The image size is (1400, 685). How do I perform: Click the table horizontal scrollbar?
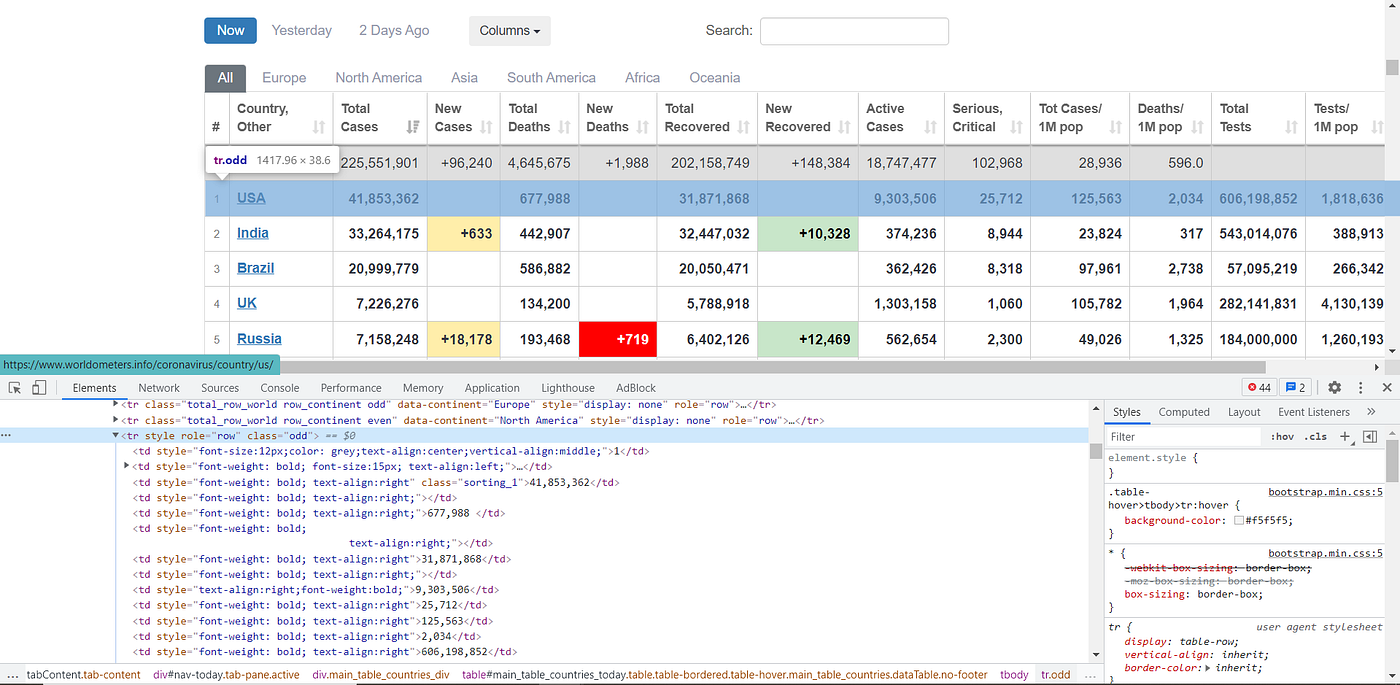[x=775, y=367]
